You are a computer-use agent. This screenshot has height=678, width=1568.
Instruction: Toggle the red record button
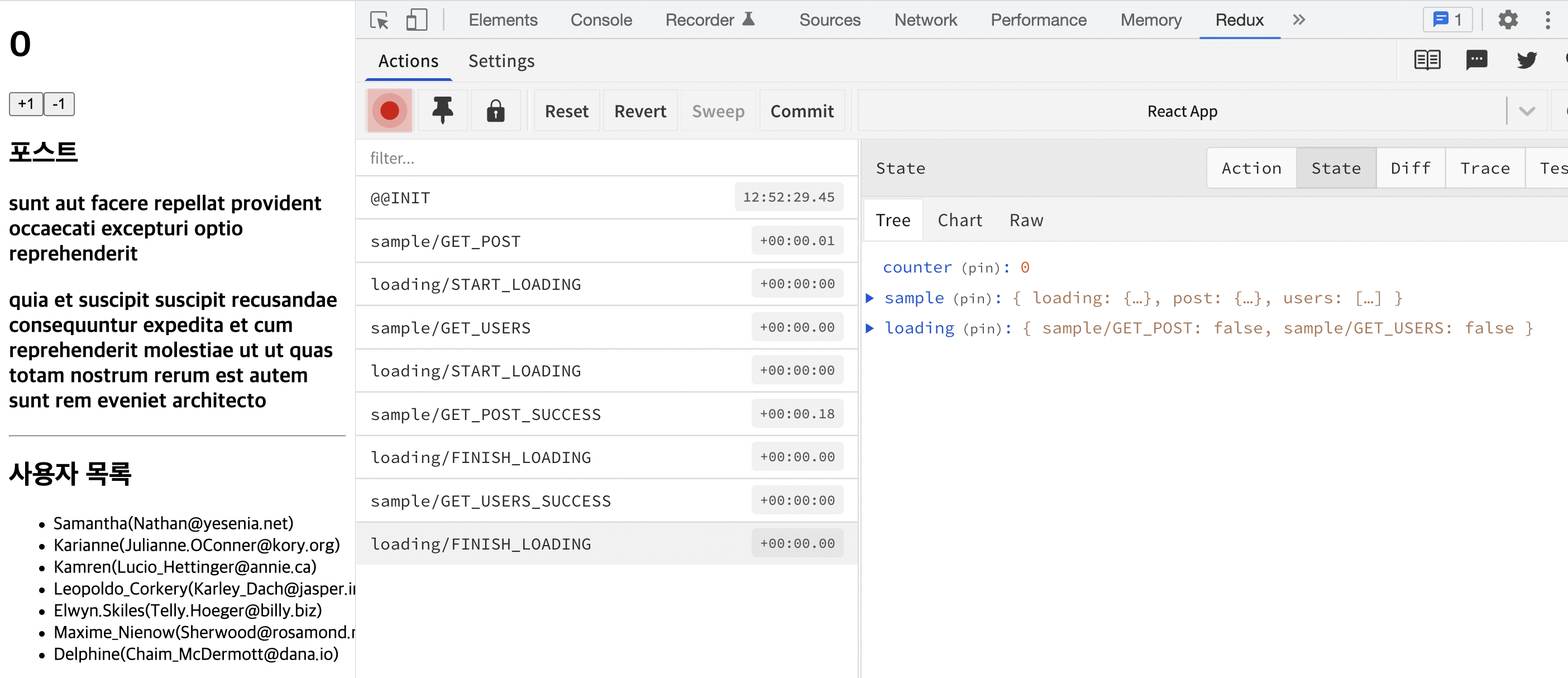pos(390,111)
